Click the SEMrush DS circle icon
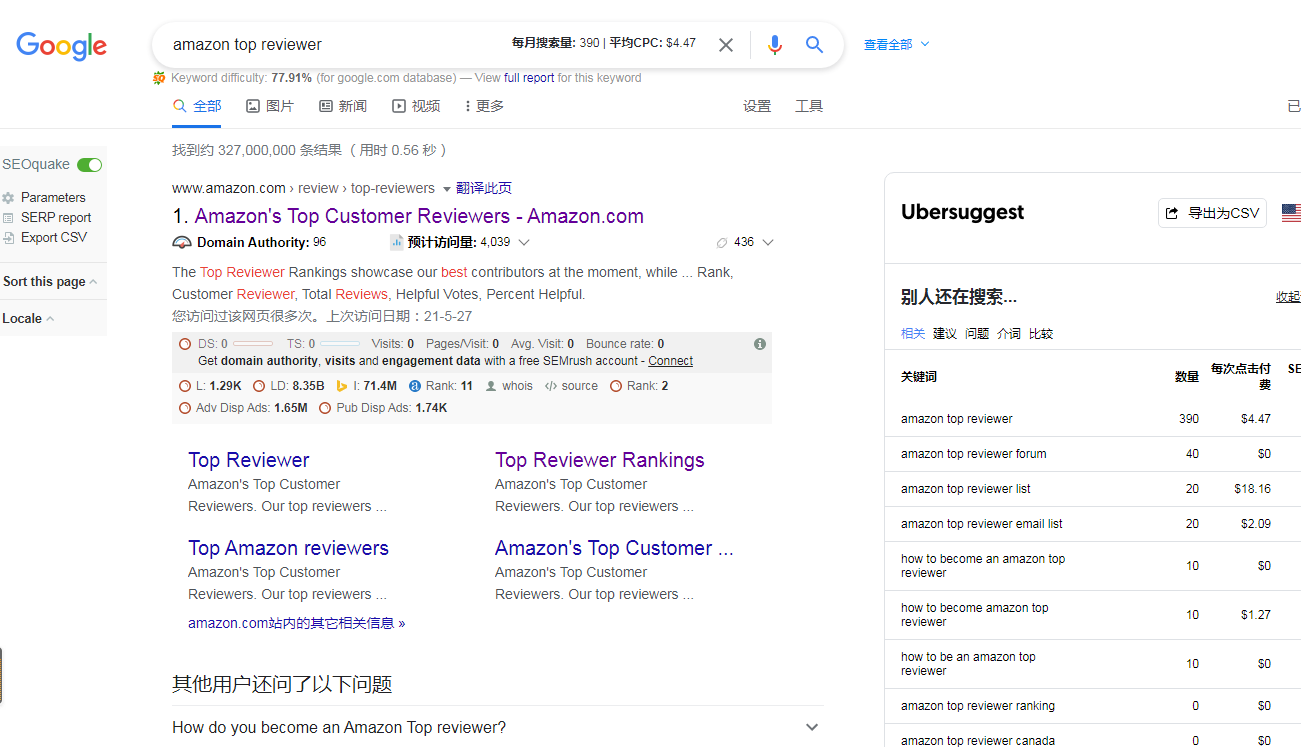This screenshot has height=747, width=1301. coord(185,344)
